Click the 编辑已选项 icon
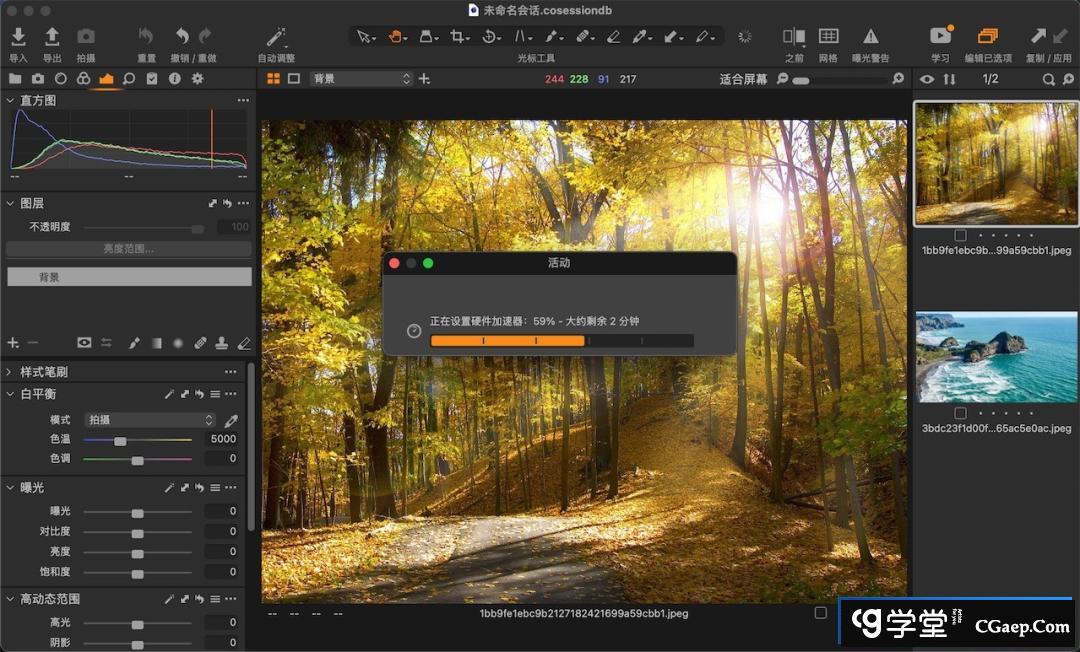Screen dimensions: 1080x652 (x=987, y=37)
